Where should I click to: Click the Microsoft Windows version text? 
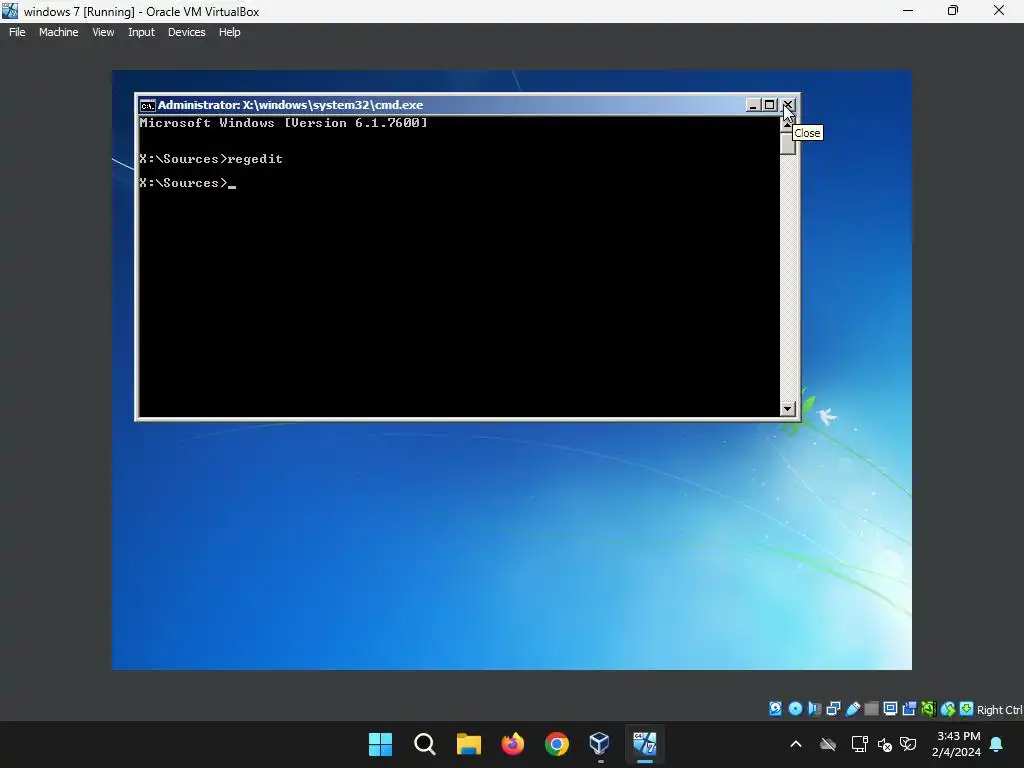click(x=283, y=123)
